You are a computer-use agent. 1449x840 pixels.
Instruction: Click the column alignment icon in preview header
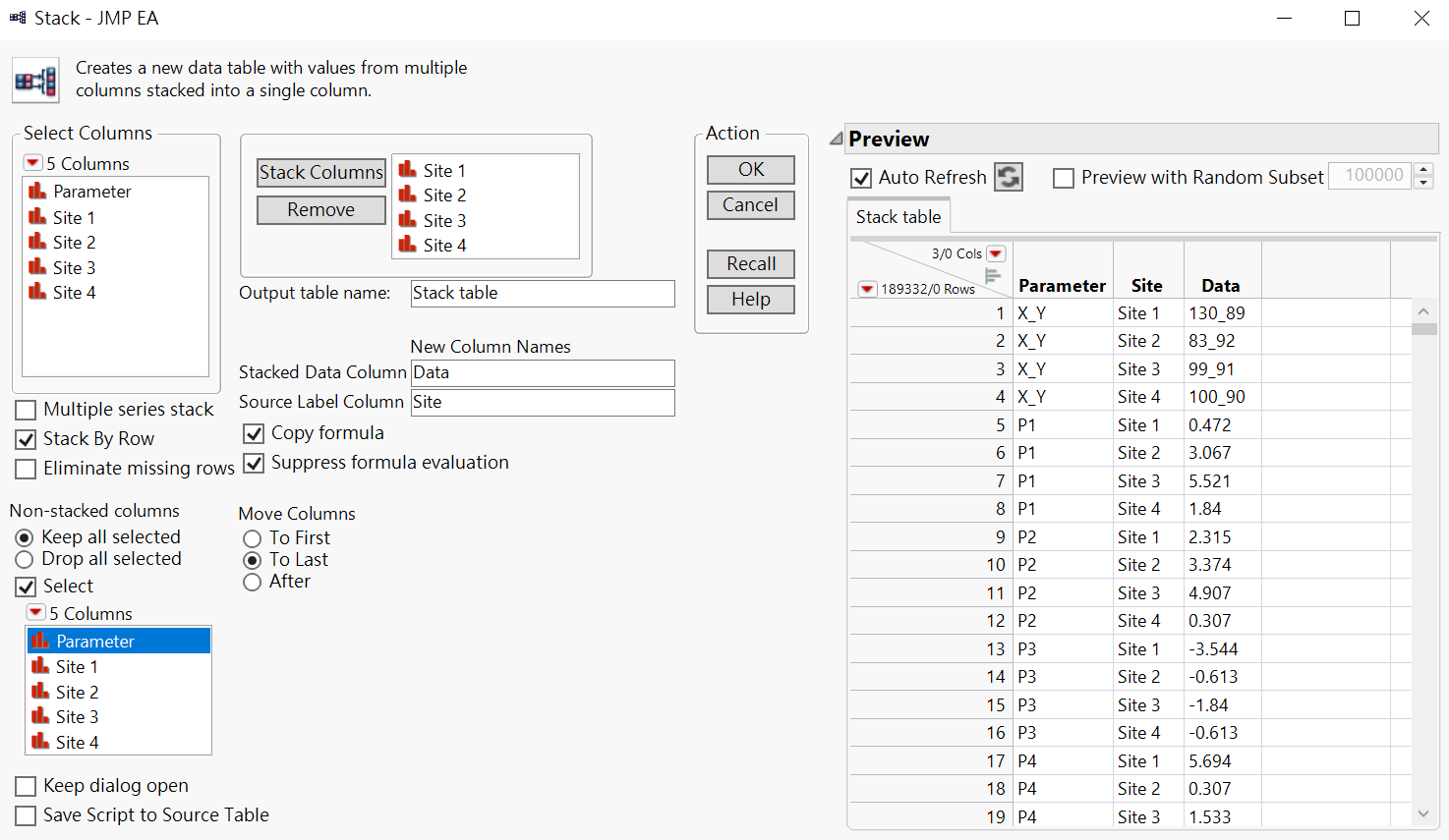point(993,276)
